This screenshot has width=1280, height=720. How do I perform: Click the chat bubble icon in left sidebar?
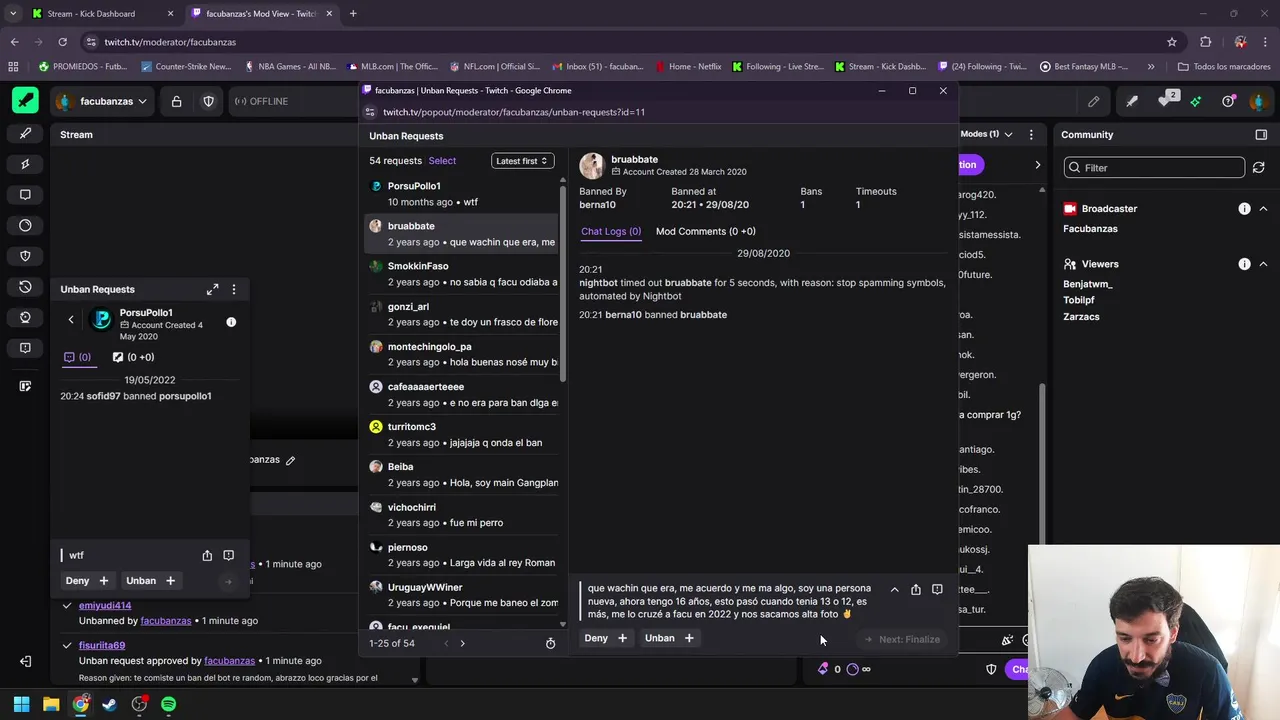25,195
